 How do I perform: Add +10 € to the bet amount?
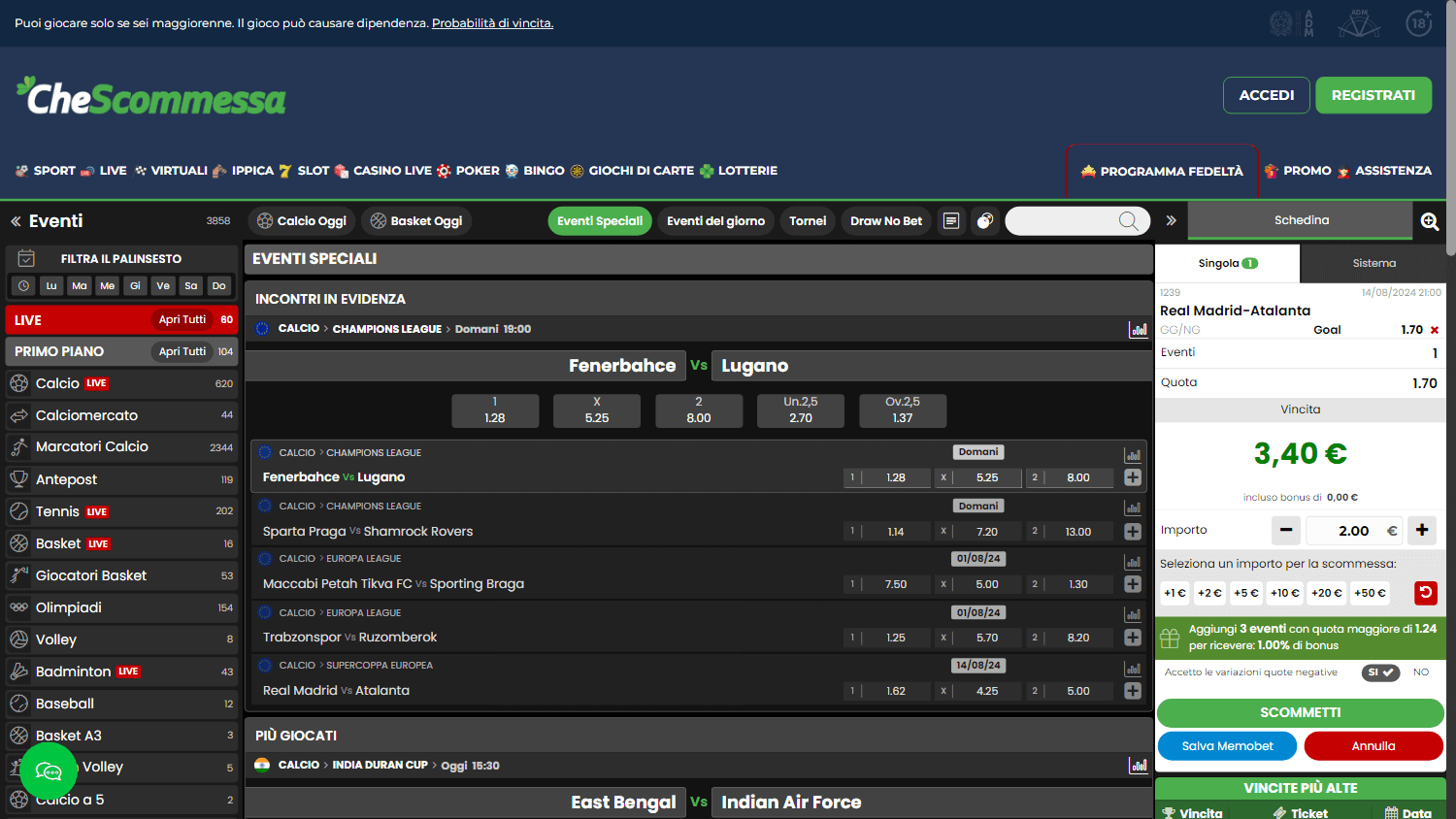coord(1284,593)
